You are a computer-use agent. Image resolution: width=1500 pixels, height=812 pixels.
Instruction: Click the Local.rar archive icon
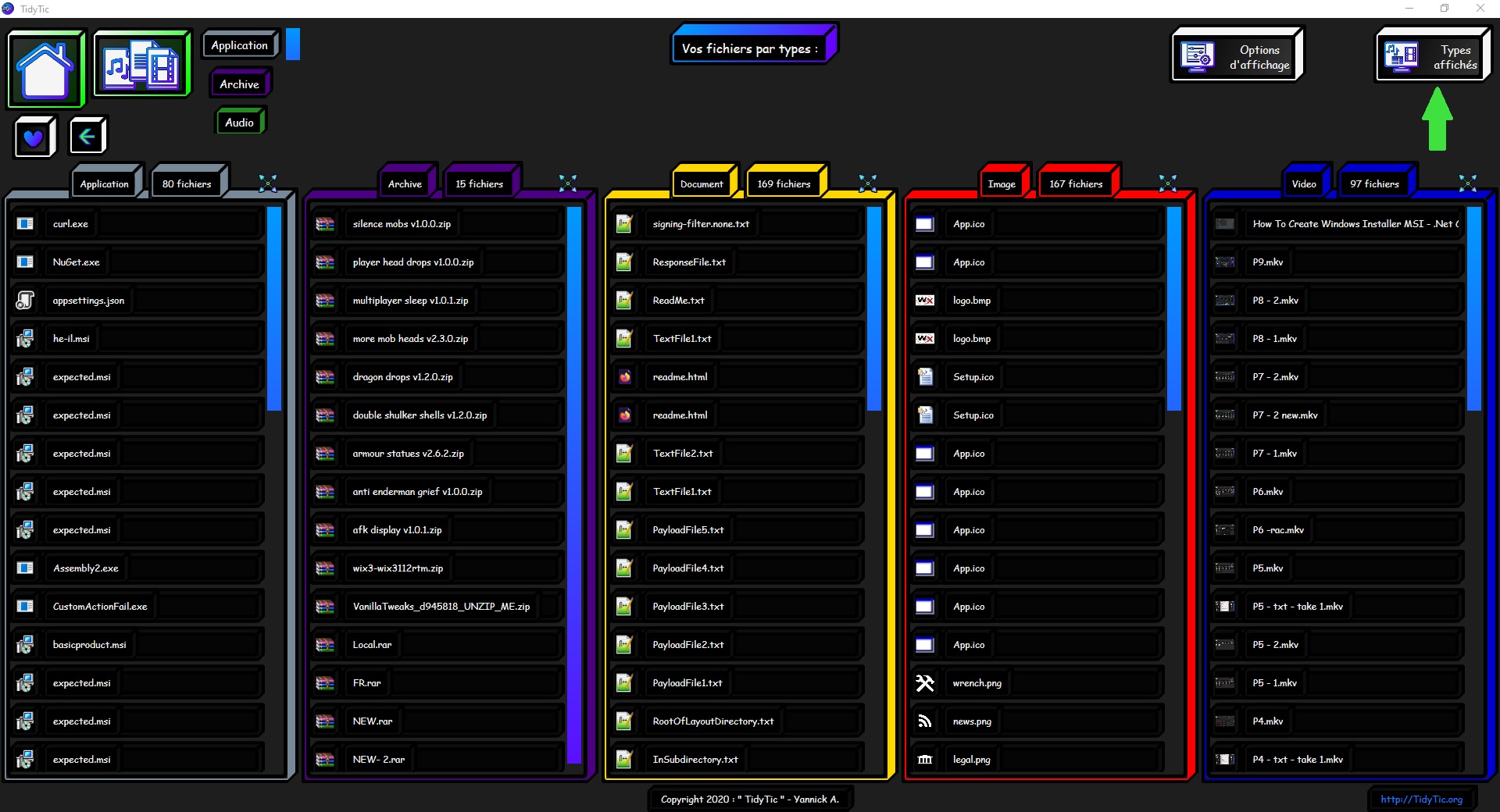tap(325, 645)
